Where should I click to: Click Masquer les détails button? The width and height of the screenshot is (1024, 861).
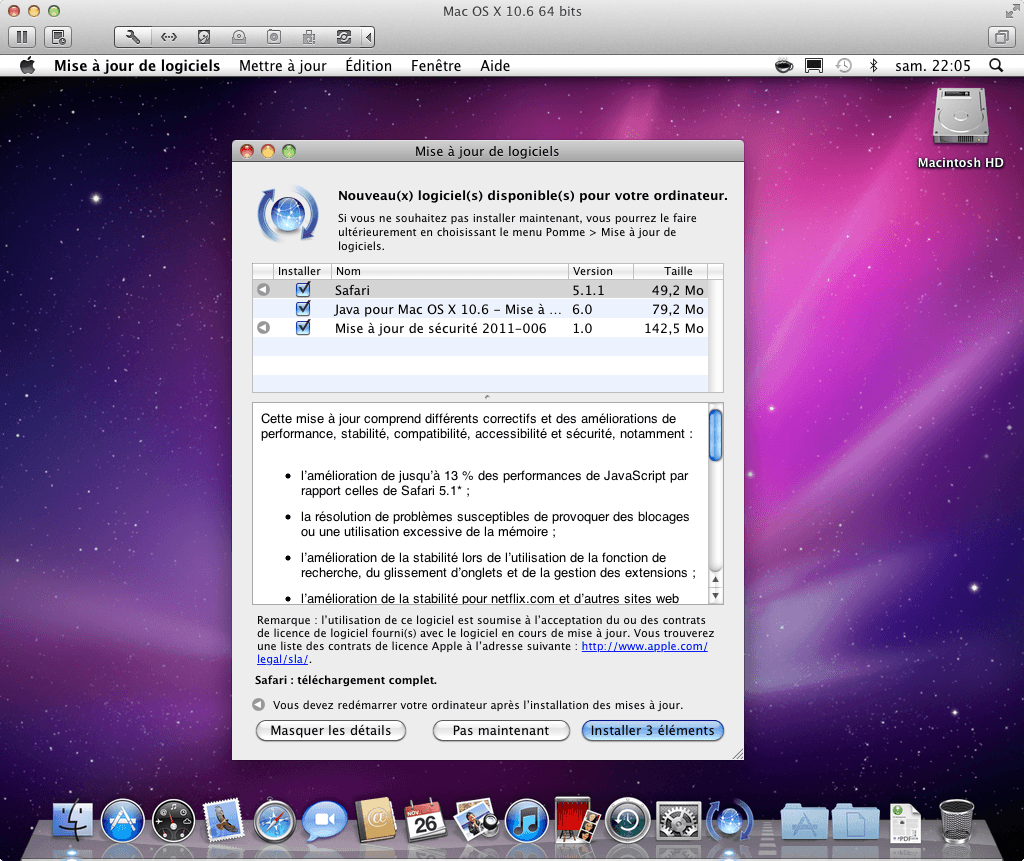click(x=330, y=730)
